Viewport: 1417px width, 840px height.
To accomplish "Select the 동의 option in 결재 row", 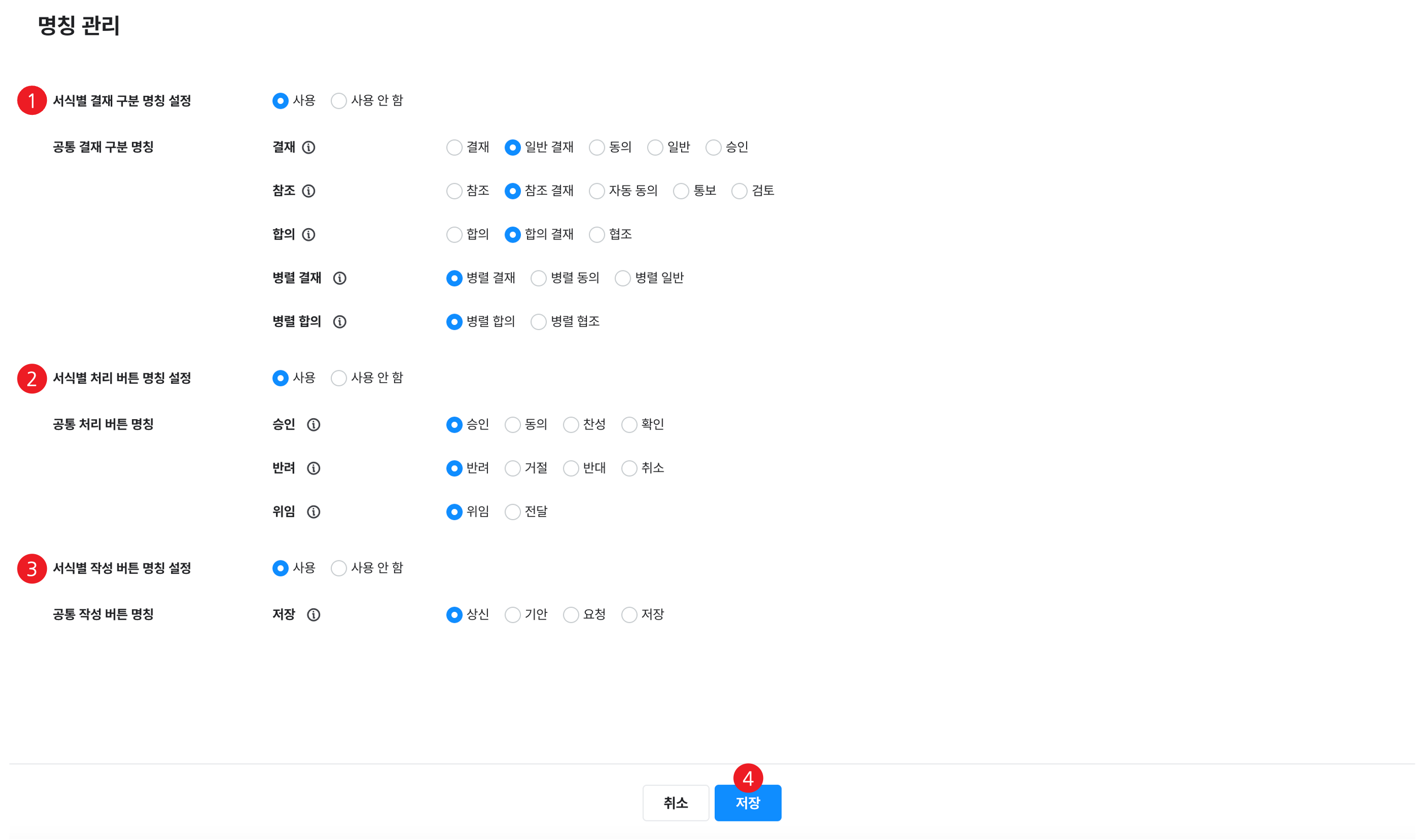I will pyautogui.click(x=597, y=148).
